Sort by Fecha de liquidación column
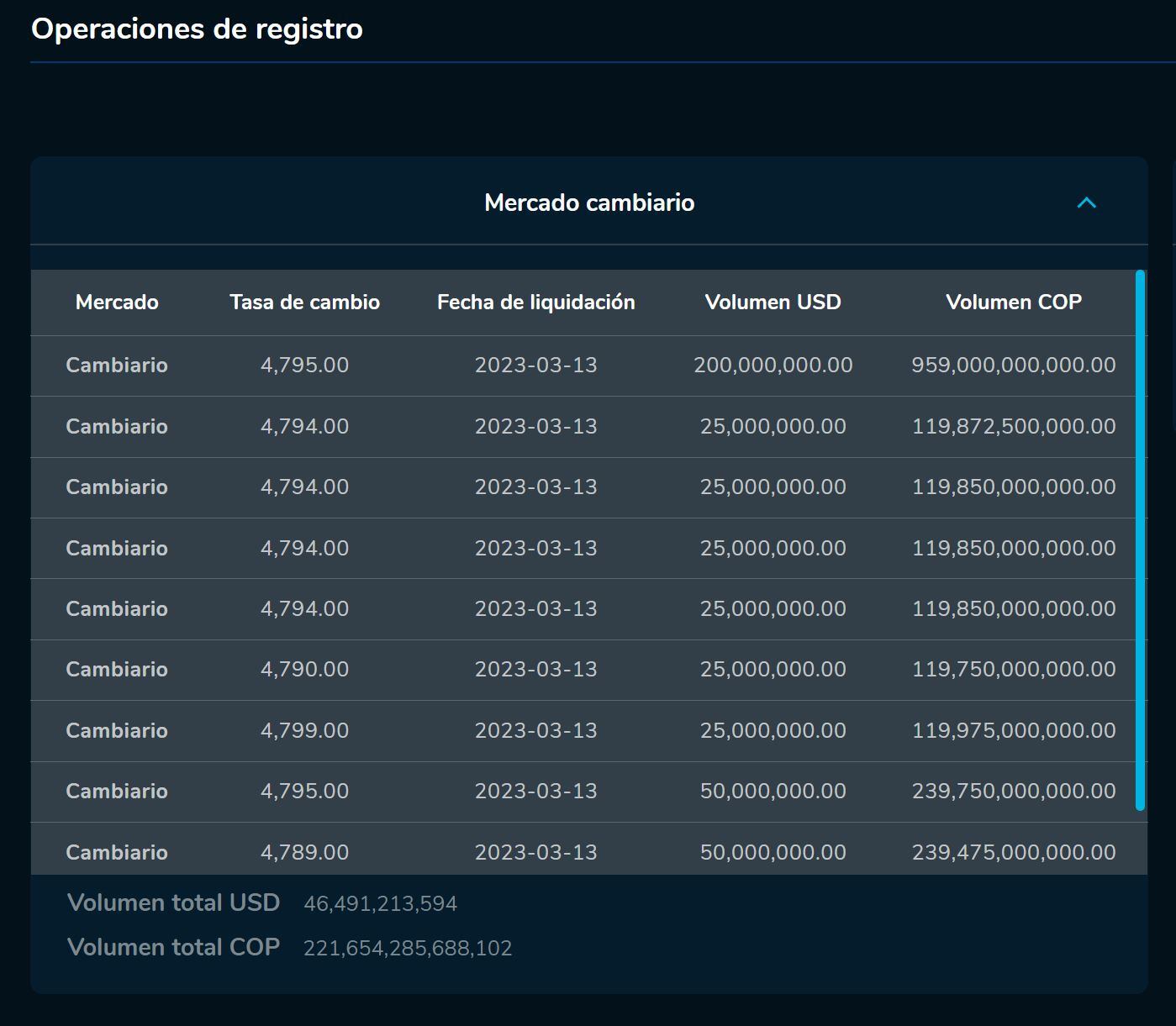Screen dimensions: 1176x1026 pyautogui.click(x=535, y=303)
